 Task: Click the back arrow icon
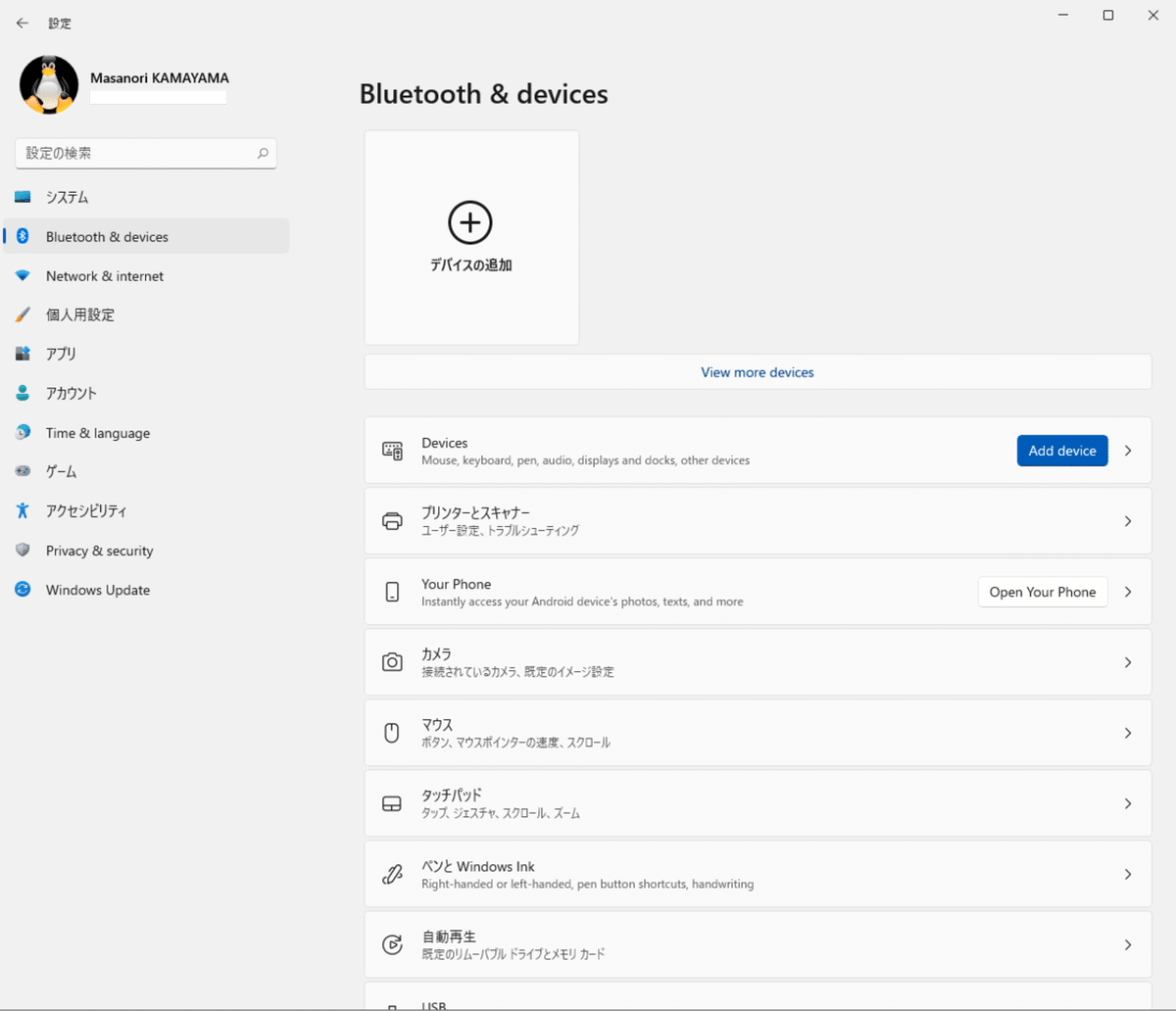(x=23, y=23)
